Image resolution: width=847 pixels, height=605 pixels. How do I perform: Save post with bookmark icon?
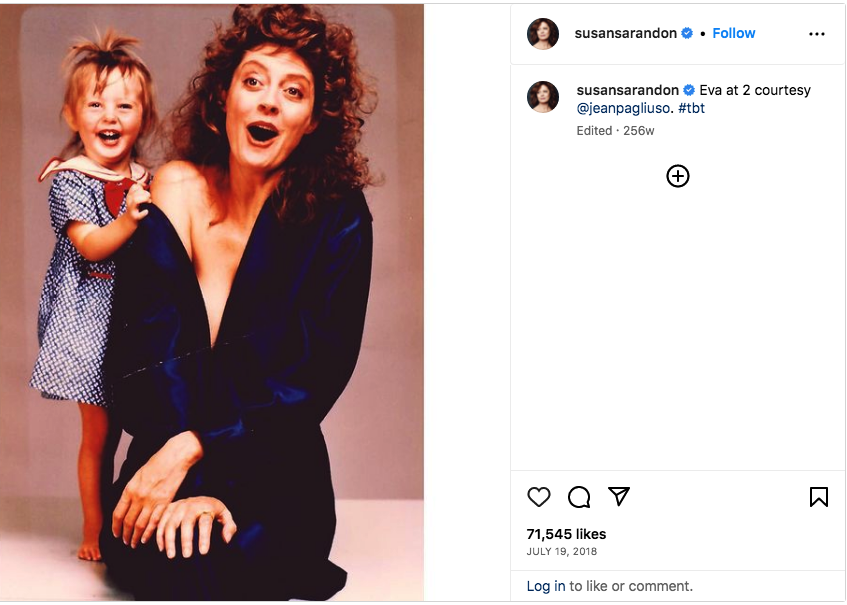(x=818, y=497)
